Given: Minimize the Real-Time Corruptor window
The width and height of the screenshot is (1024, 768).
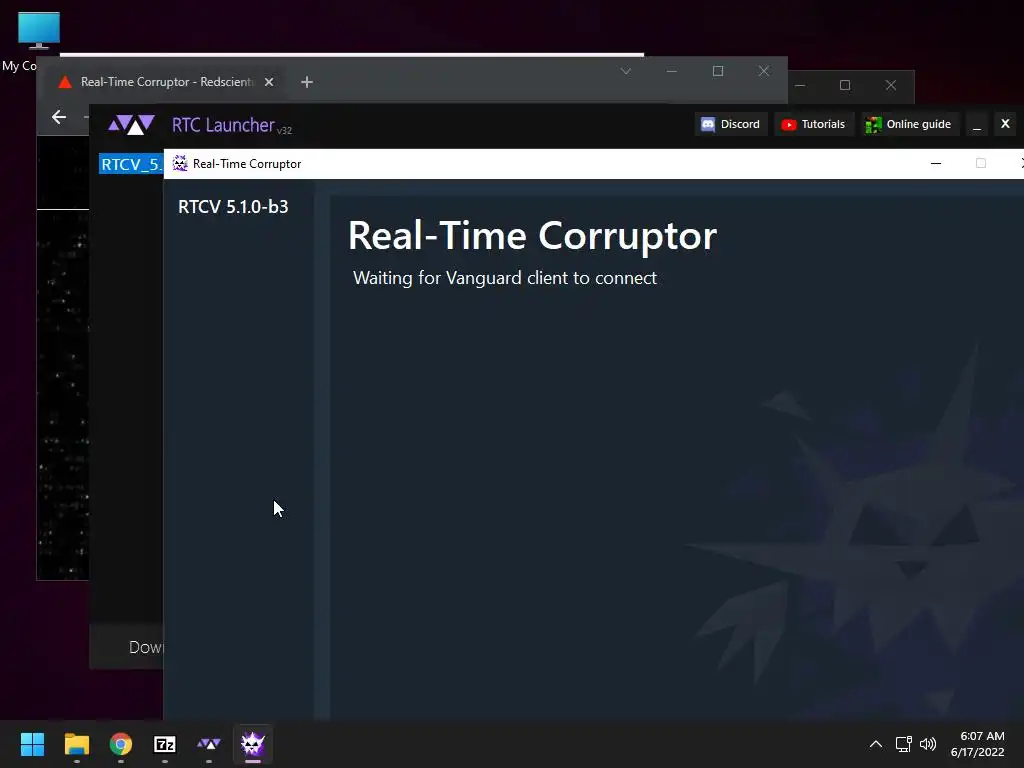Looking at the screenshot, I should 936,163.
